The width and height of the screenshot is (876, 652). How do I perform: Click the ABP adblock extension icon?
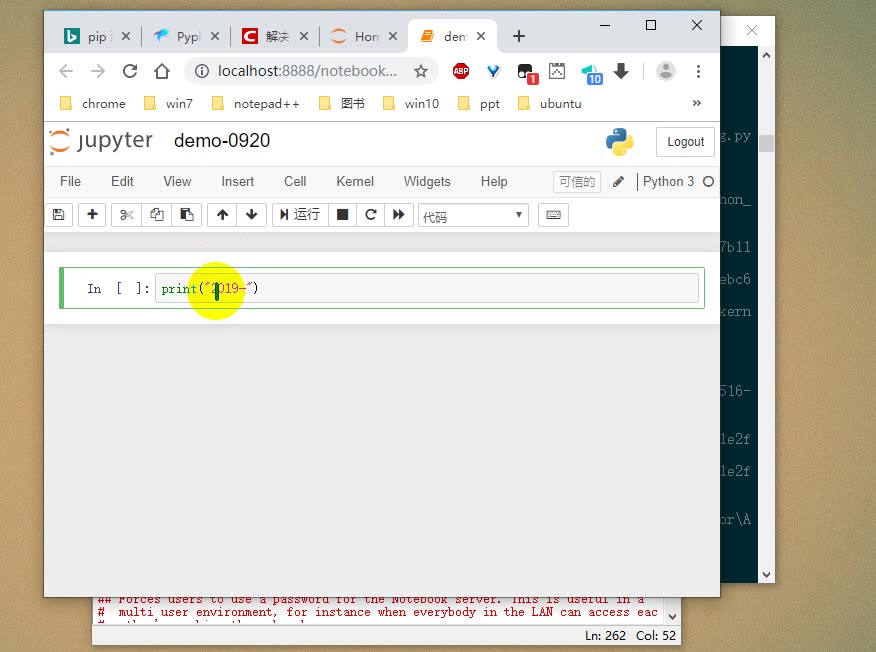[x=460, y=71]
